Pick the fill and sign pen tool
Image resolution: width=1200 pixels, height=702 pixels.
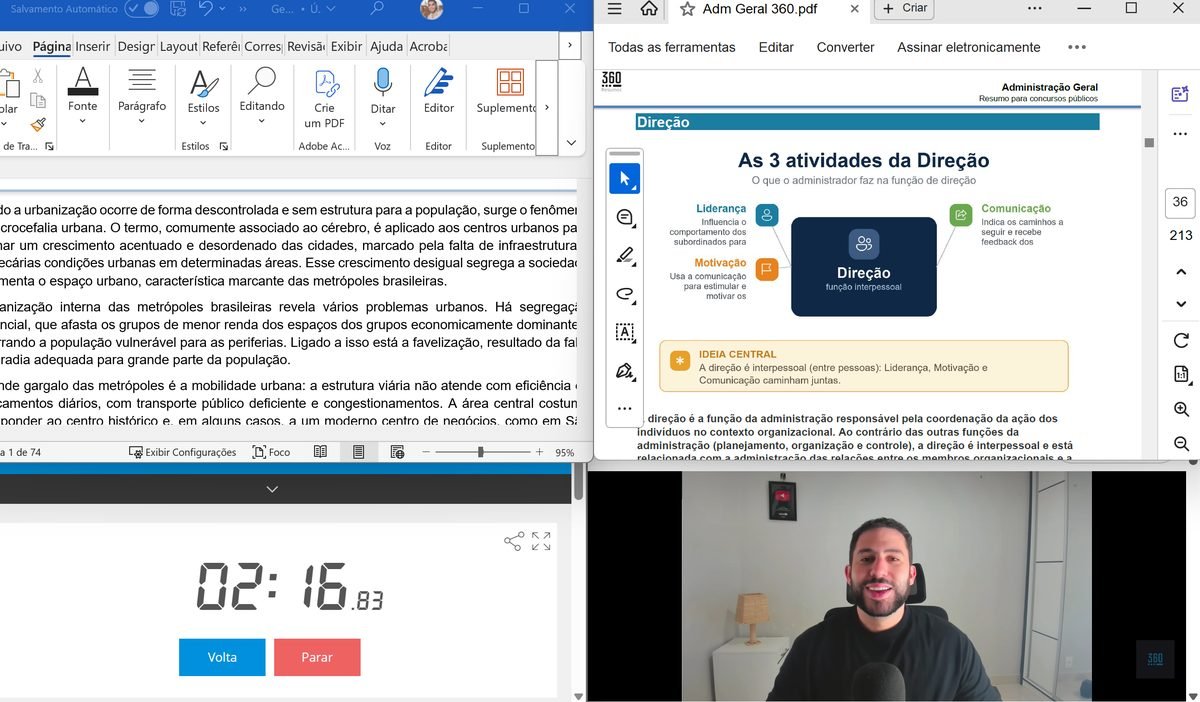[x=625, y=371]
